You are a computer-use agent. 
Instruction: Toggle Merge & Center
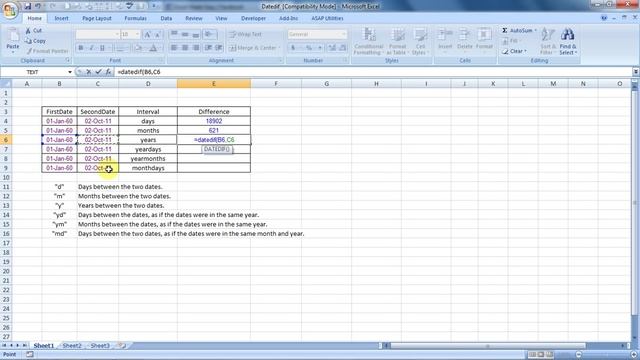point(253,48)
